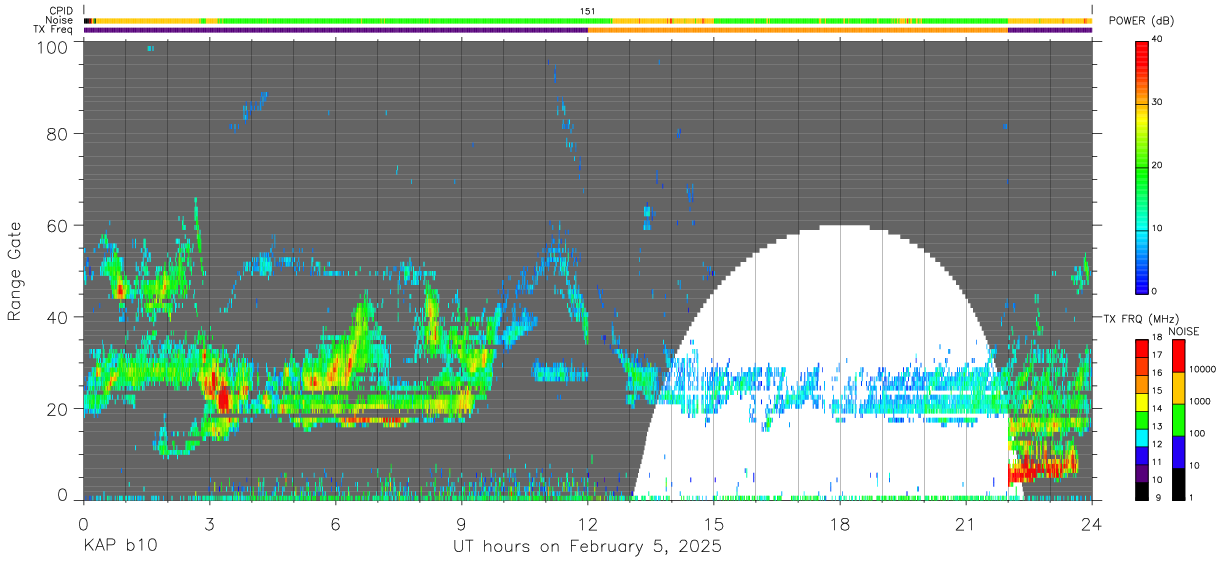Image resolution: width=1228 pixels, height=567 pixels.
Task: Click the 12 tick label on UT hours axis
Action: point(587,525)
